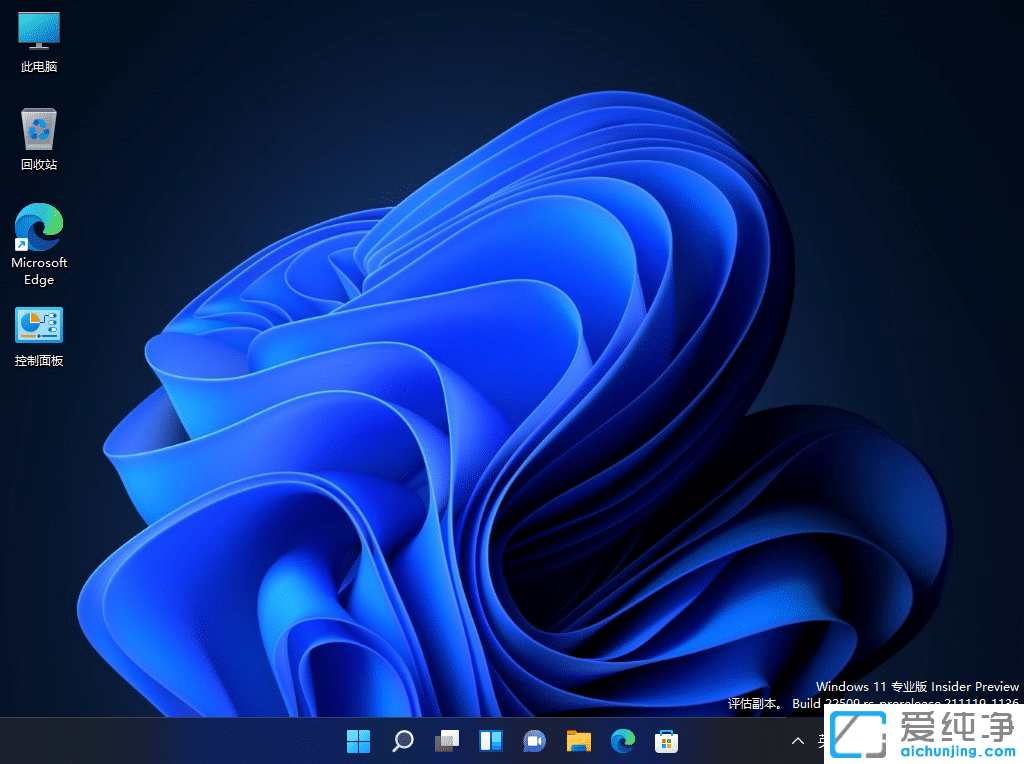Click the 英 language indicator
Viewport: 1024px width, 764px height.
pos(822,741)
